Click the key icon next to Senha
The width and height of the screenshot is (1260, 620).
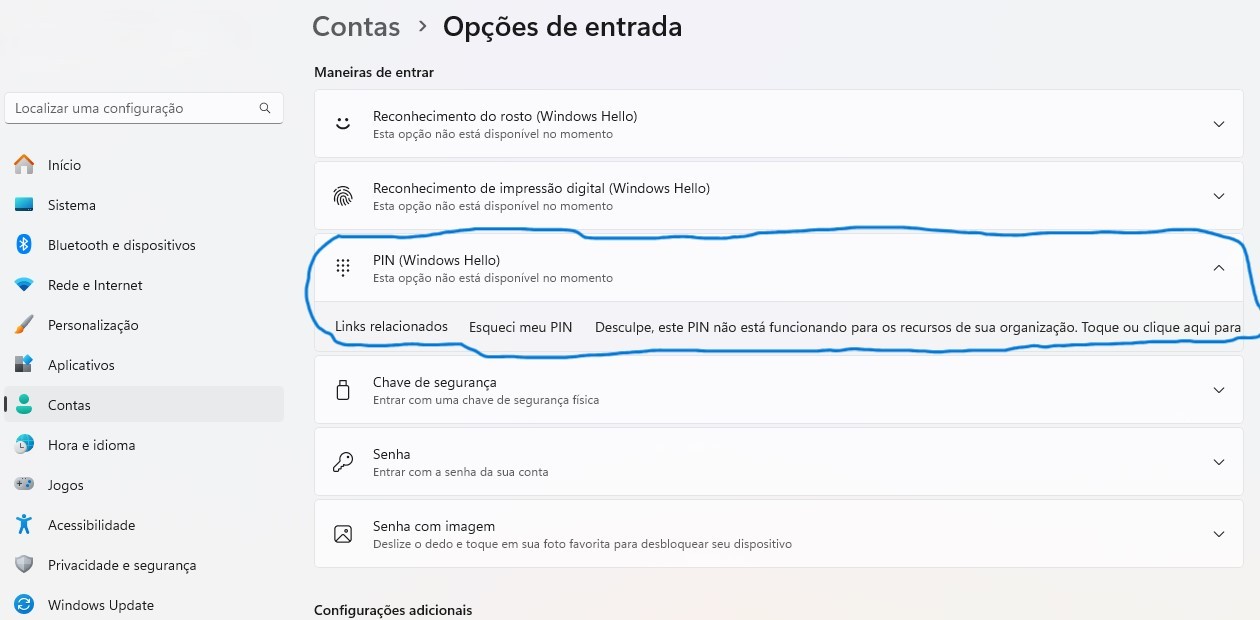coord(343,462)
